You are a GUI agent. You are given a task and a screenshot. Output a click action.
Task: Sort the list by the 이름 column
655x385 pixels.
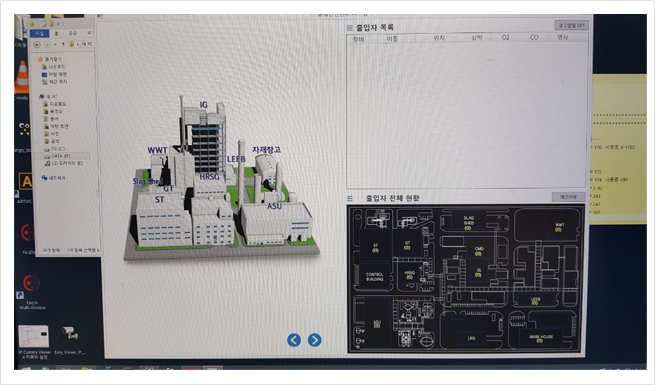tap(392, 38)
